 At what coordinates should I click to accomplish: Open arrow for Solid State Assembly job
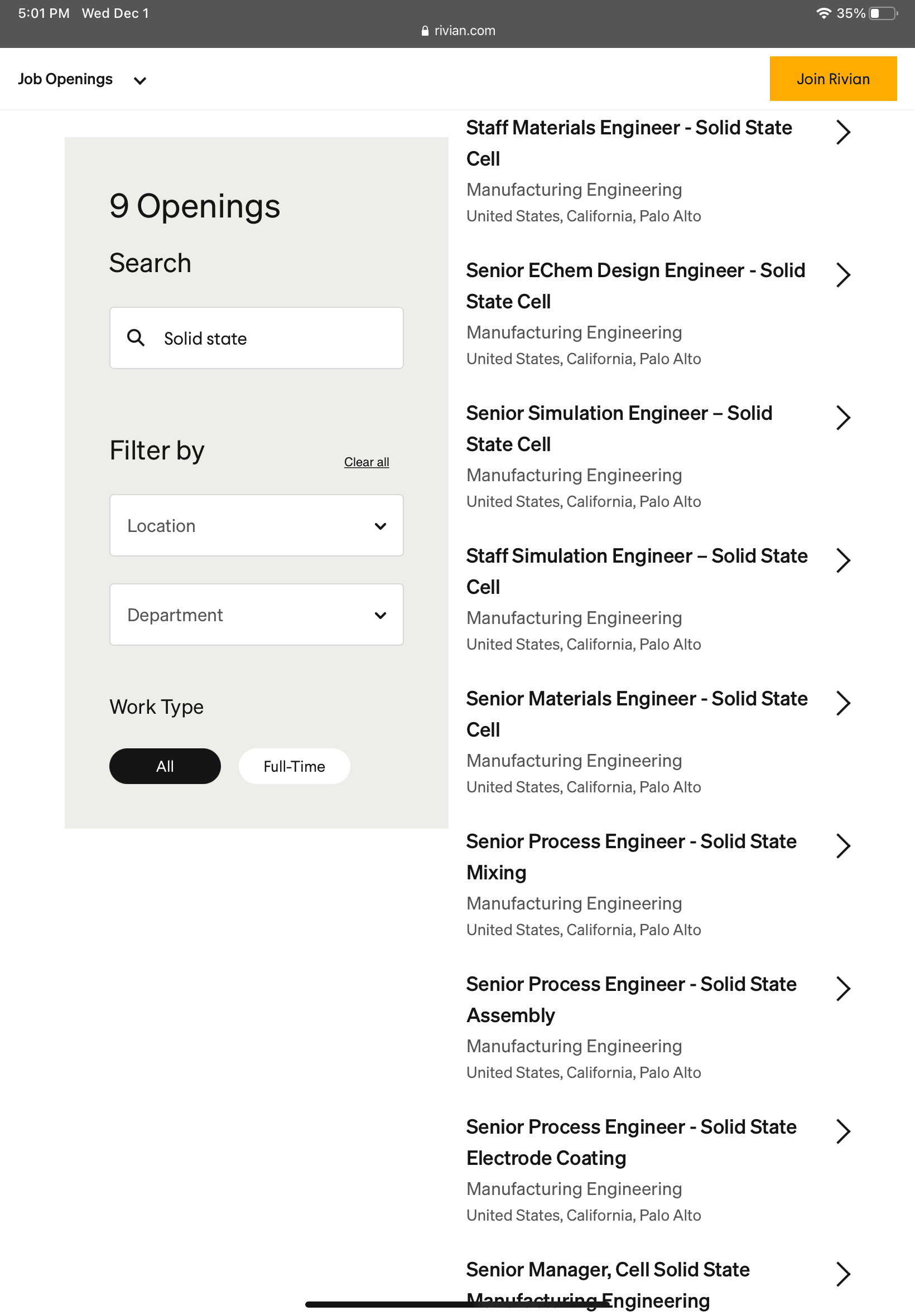(x=843, y=988)
